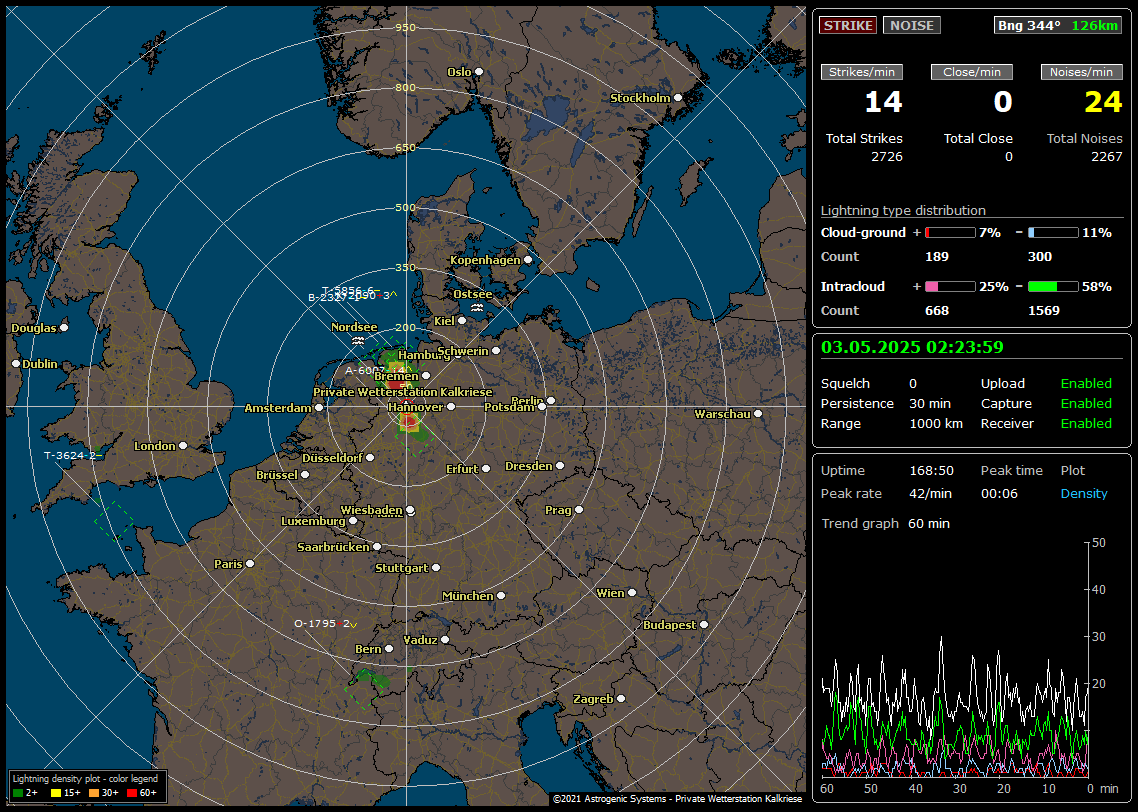Click the Brüssel city marker dot
Image resolution: width=1138 pixels, height=812 pixels.
[x=305, y=475]
